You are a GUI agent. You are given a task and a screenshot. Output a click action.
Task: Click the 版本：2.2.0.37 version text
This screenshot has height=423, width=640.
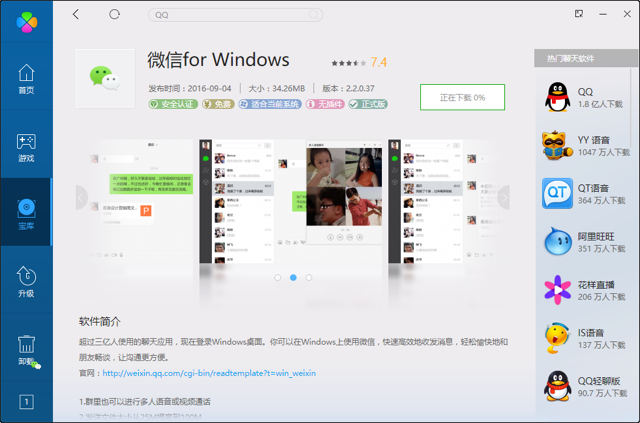tap(348, 88)
